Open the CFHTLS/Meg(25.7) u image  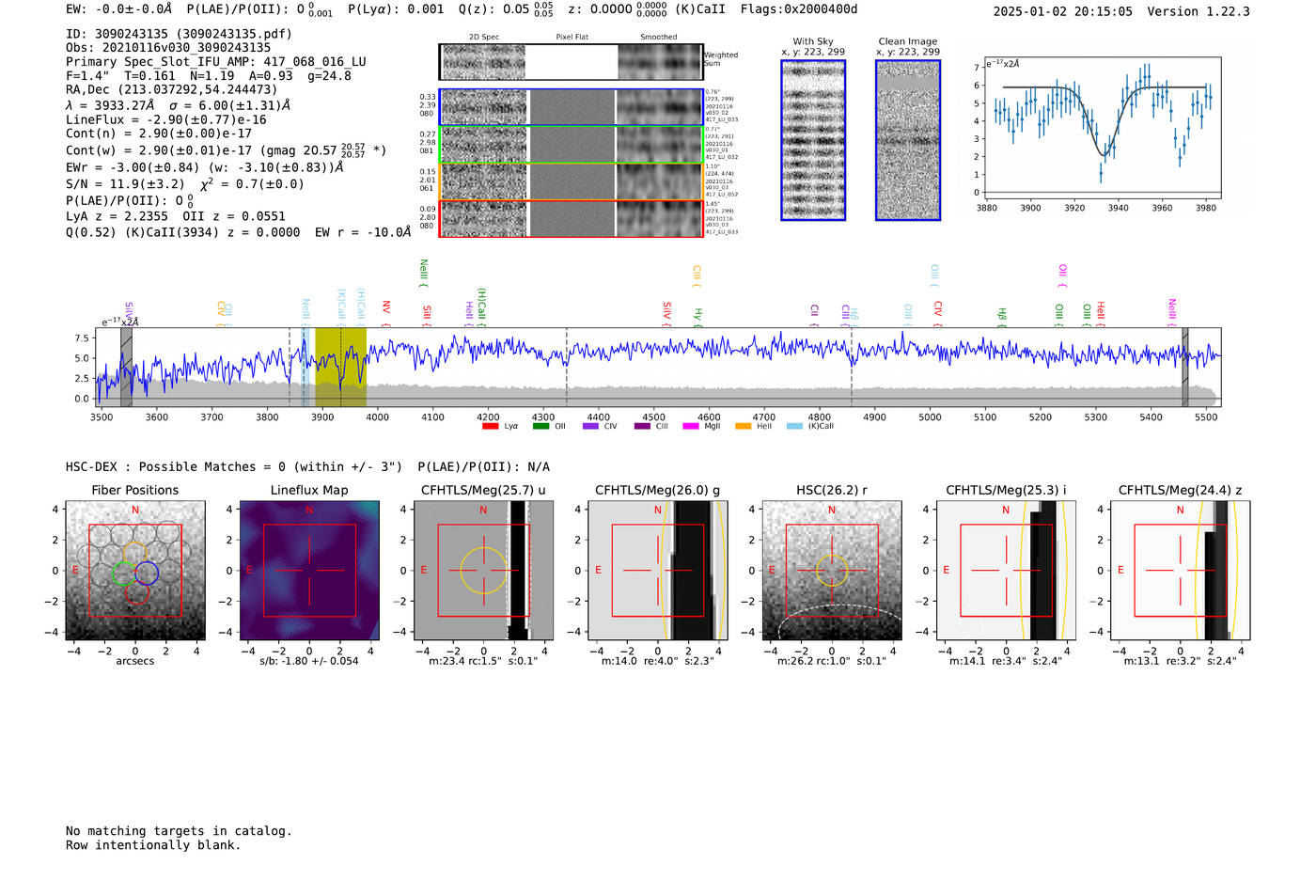tap(483, 571)
